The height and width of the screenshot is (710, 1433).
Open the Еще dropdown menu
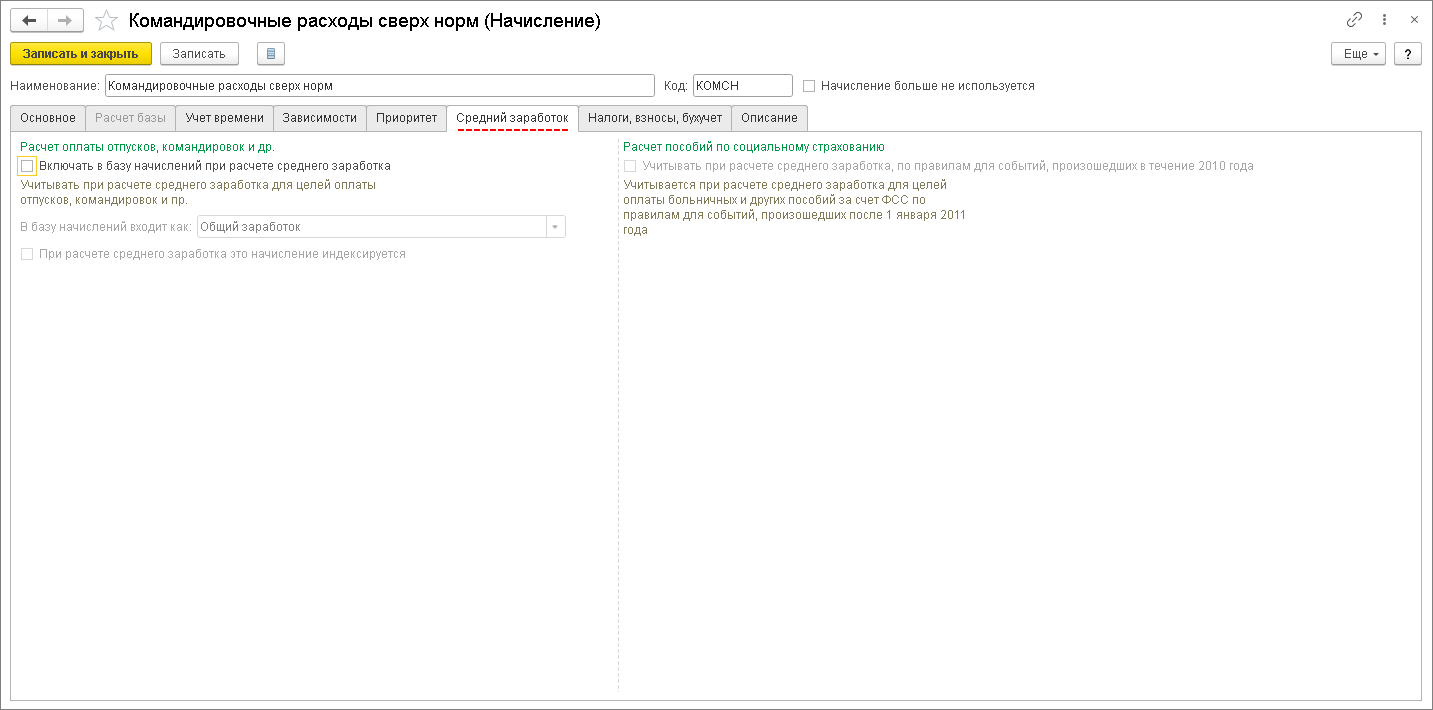[x=1358, y=54]
